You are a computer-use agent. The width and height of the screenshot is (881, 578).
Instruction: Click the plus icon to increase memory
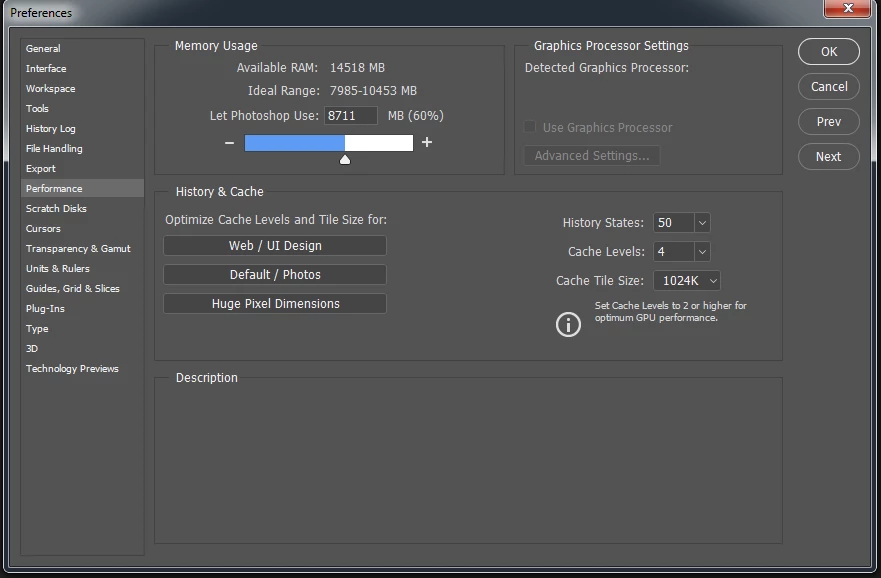pos(427,142)
